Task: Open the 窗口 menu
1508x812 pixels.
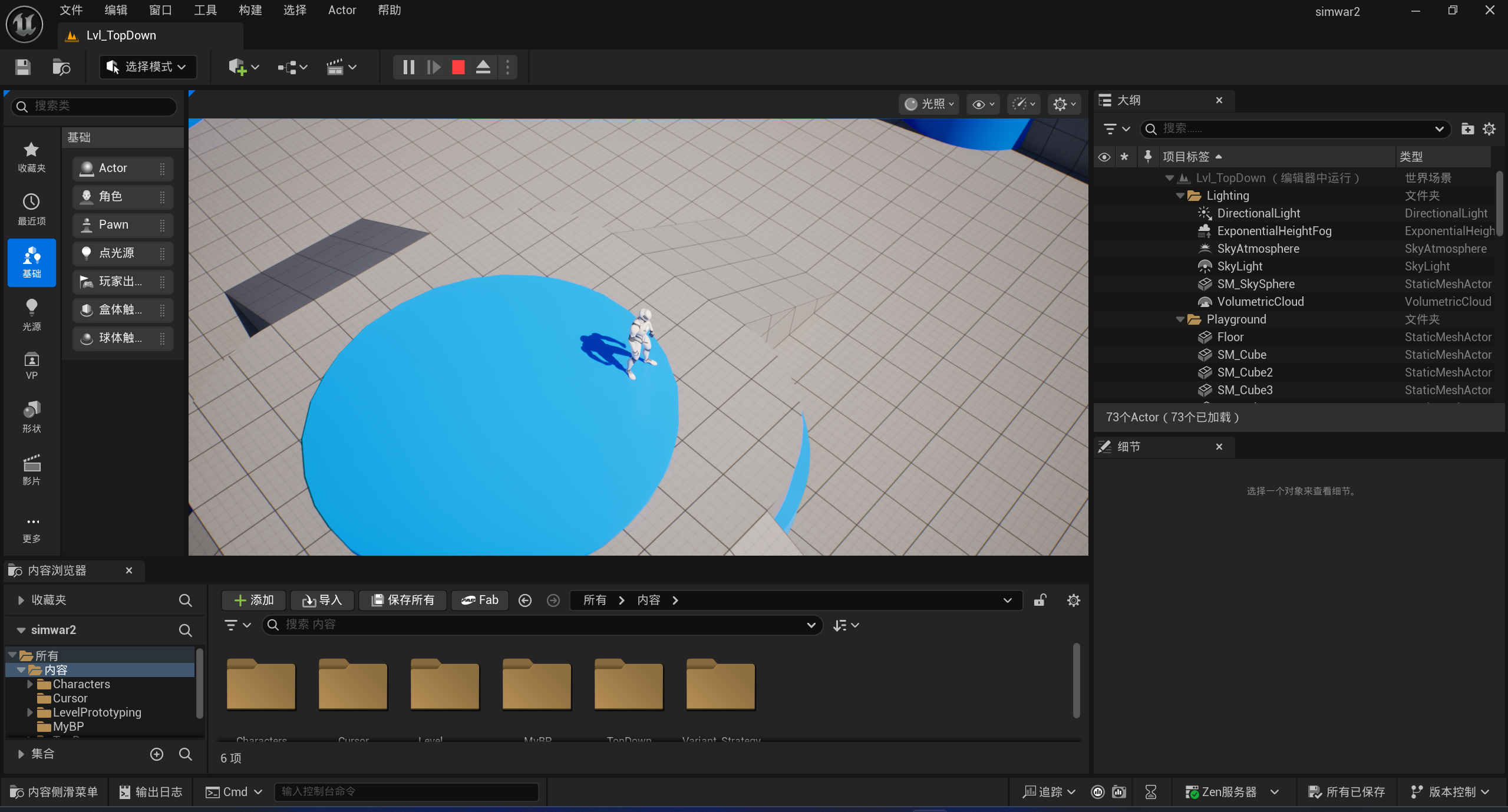Action: click(x=160, y=9)
